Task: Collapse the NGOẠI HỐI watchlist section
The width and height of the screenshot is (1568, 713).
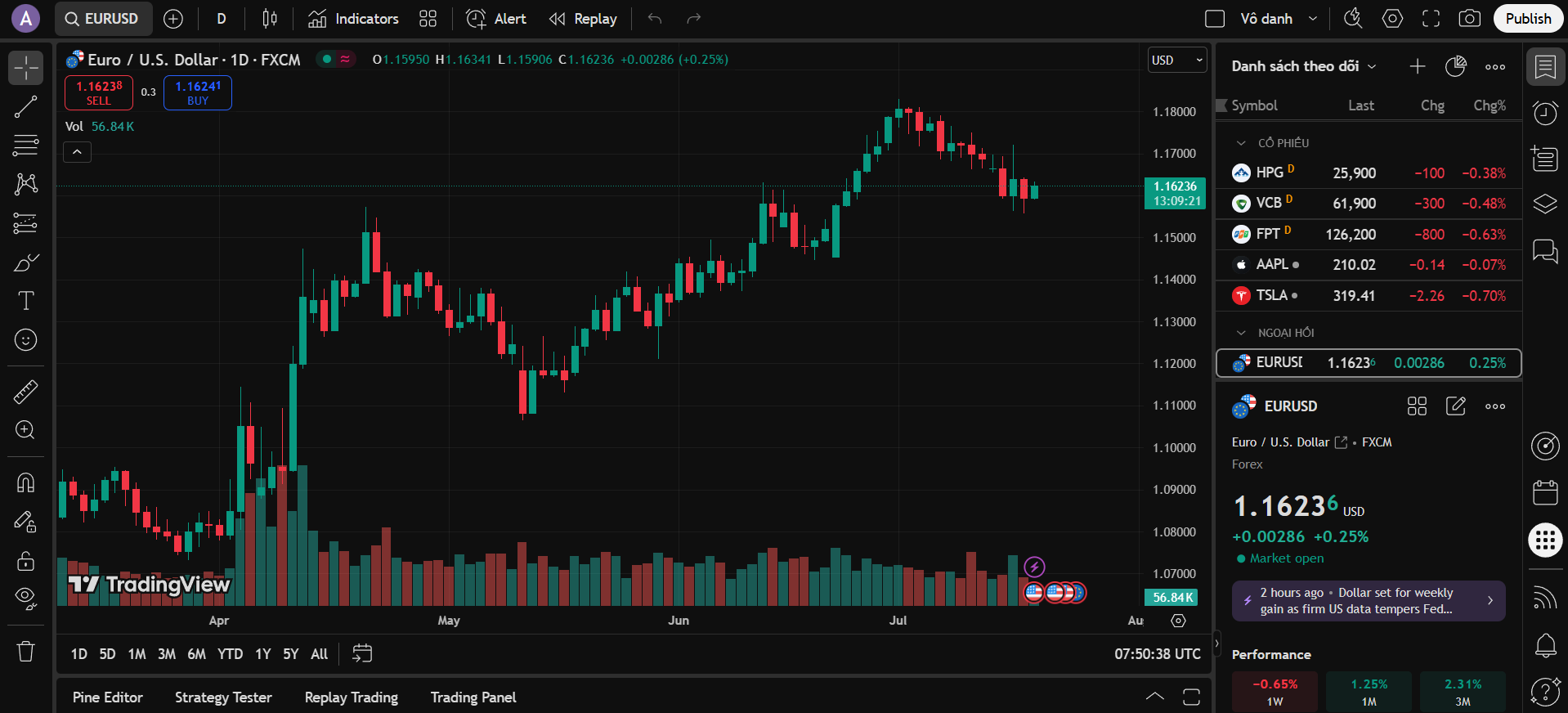Action: pyautogui.click(x=1241, y=333)
